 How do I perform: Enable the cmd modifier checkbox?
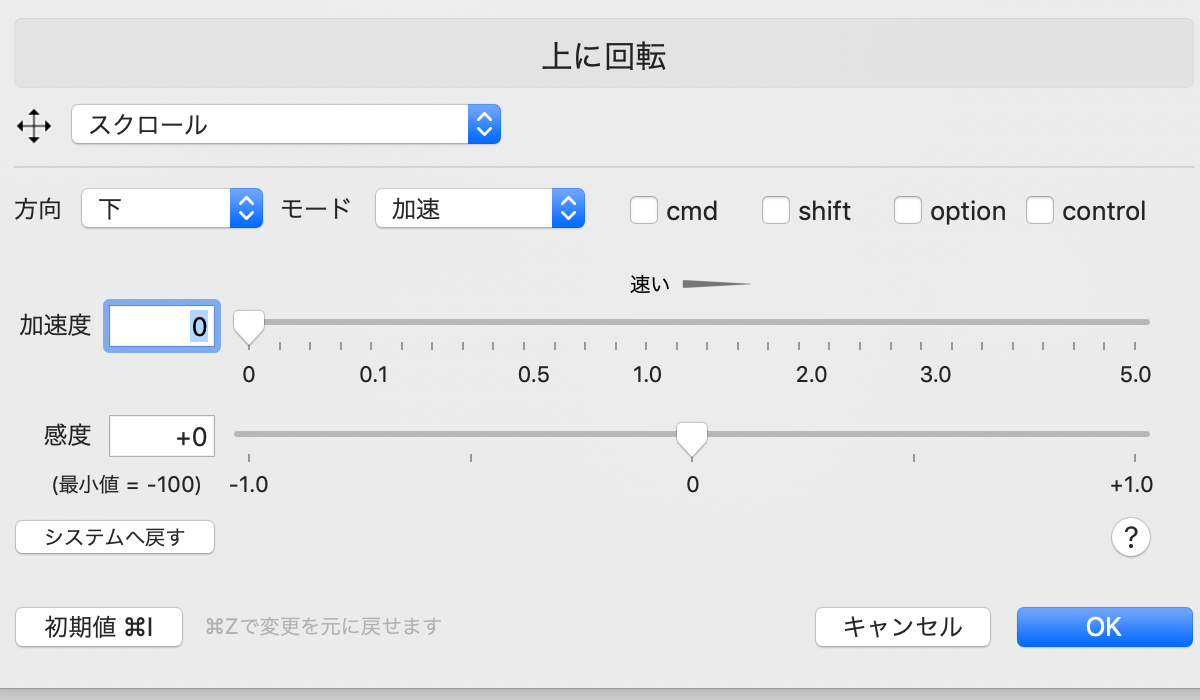644,211
